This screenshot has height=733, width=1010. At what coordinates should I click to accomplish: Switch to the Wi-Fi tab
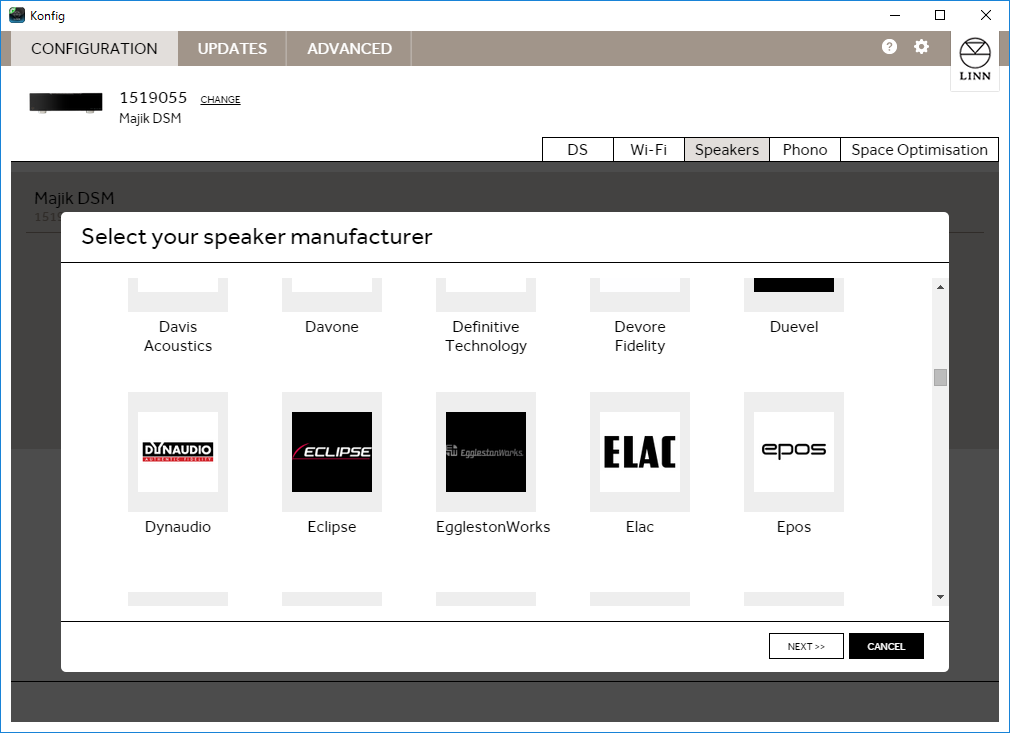point(649,149)
